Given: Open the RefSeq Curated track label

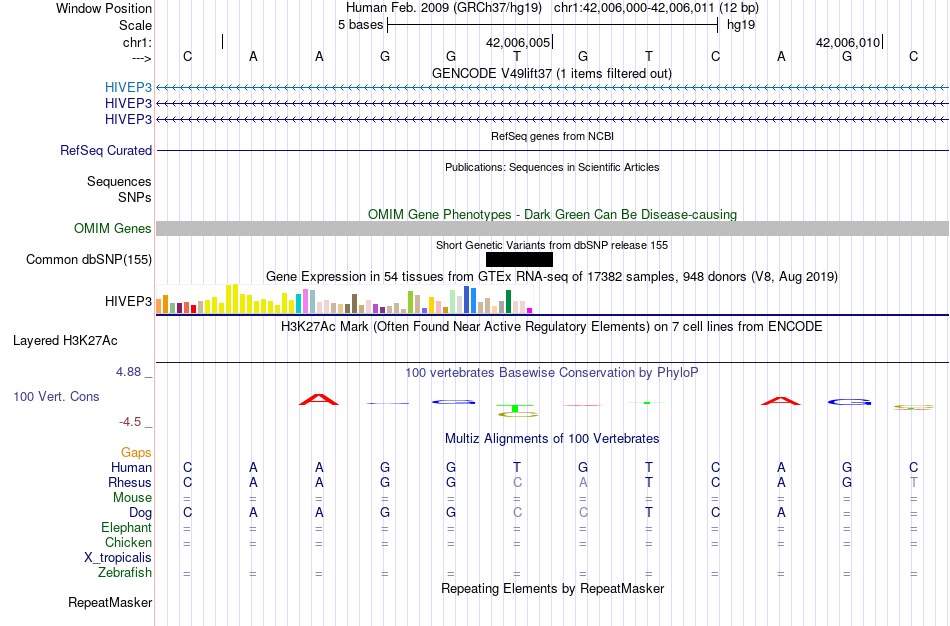Looking at the screenshot, I should [106, 150].
